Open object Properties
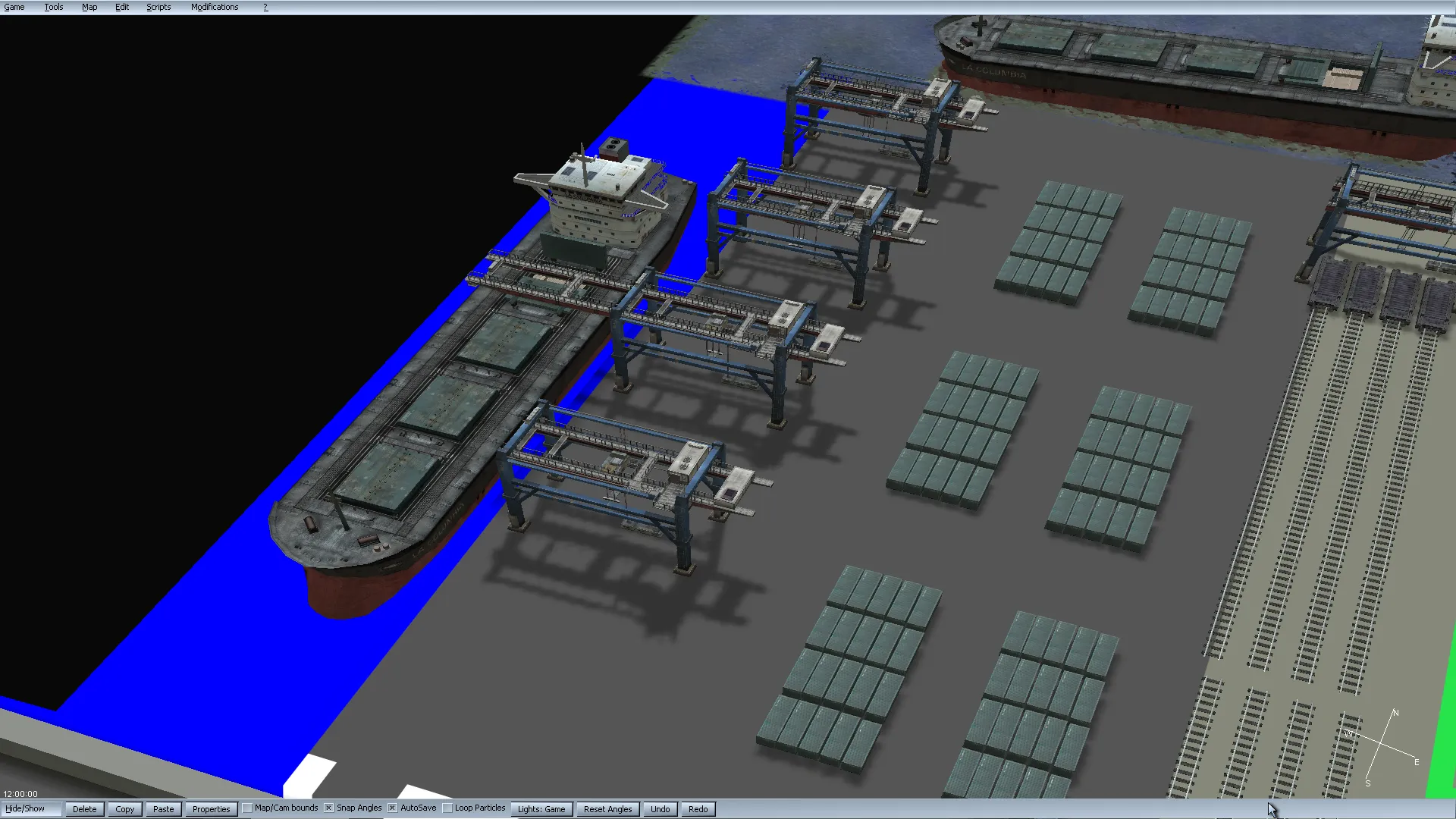Image resolution: width=1456 pixels, height=819 pixels. (x=211, y=809)
